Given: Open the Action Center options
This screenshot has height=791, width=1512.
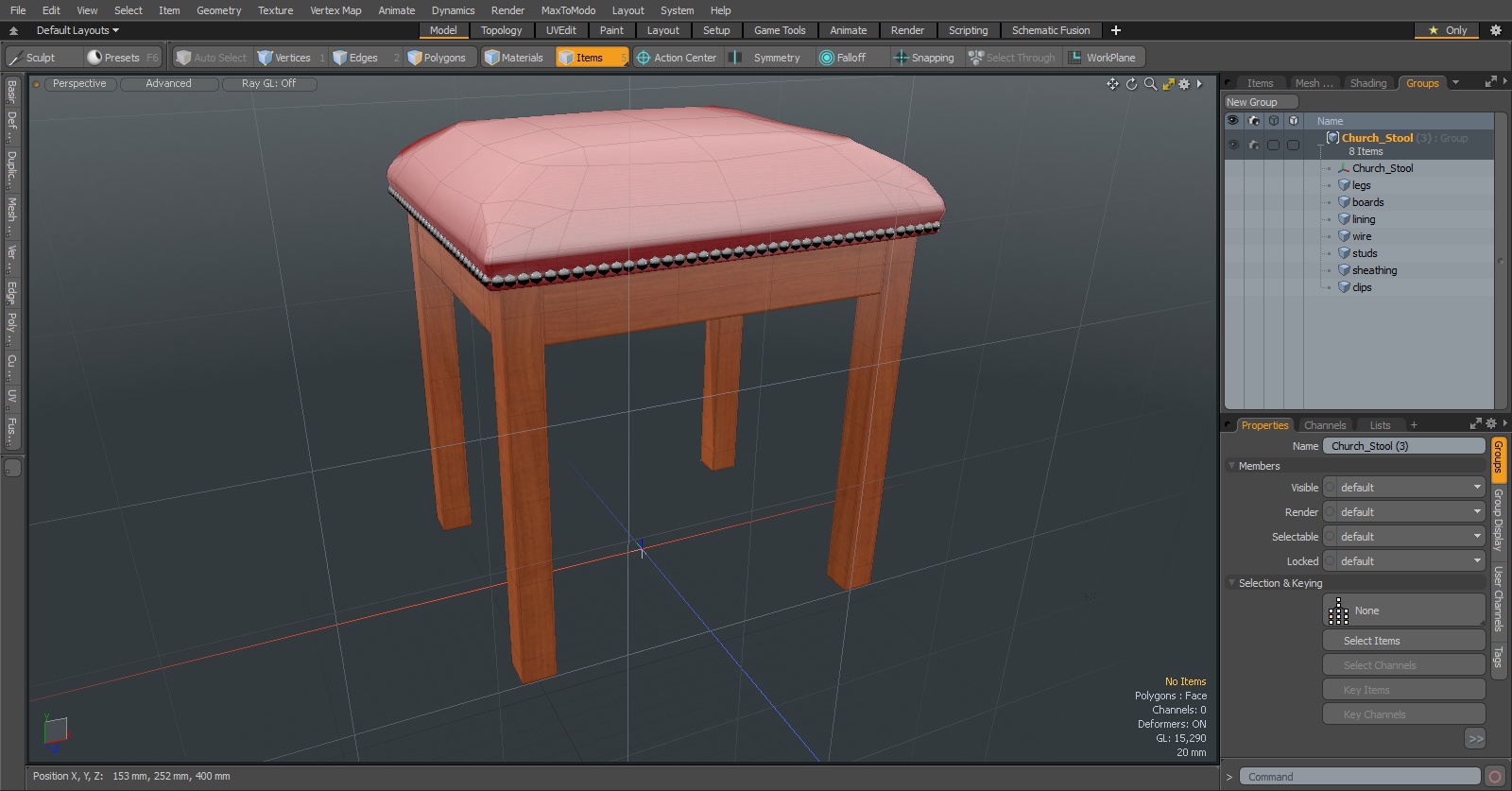Looking at the screenshot, I should (x=677, y=58).
